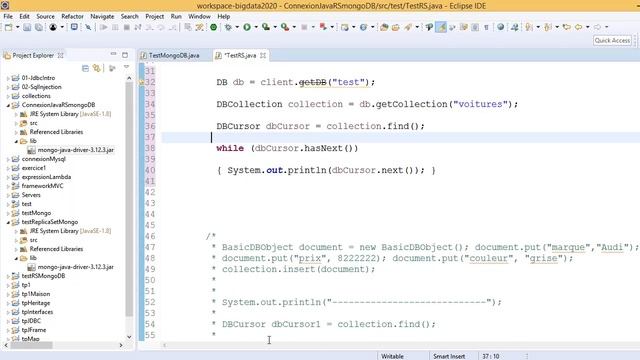Viewport: 640px width, 360px height.
Task: Click the Open Task folder icon
Action: [395, 27]
